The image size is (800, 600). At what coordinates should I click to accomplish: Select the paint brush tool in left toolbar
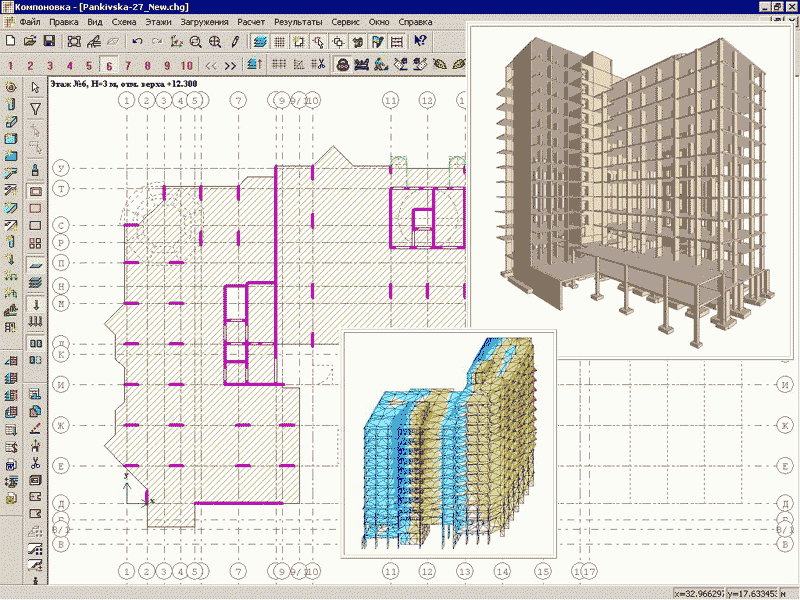point(35,170)
